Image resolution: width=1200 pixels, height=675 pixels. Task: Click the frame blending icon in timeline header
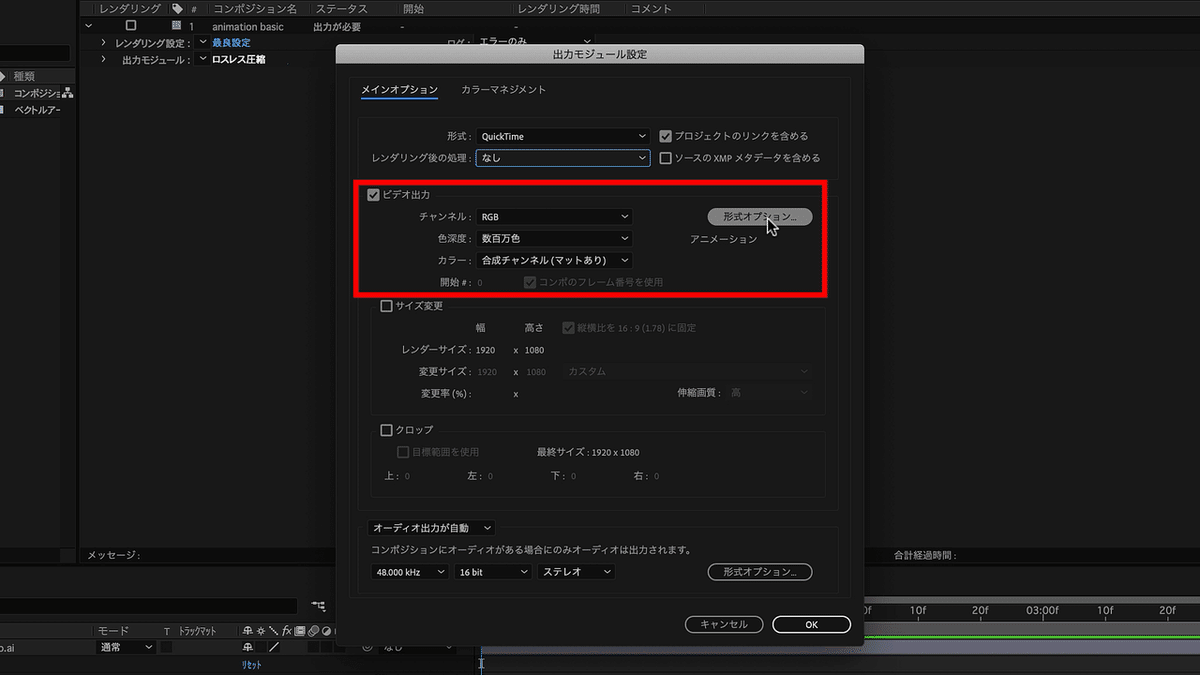coord(299,631)
